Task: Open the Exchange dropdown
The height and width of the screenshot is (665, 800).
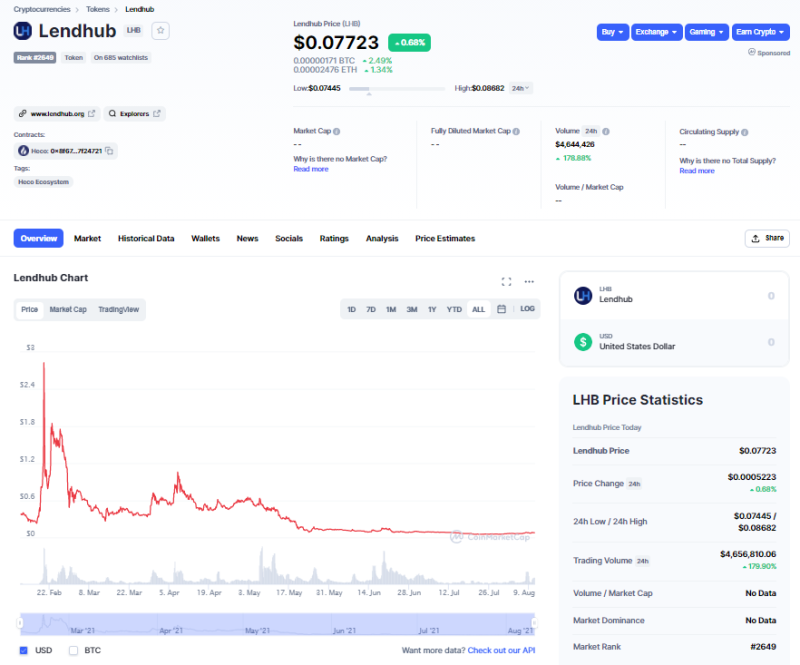Action: click(656, 31)
